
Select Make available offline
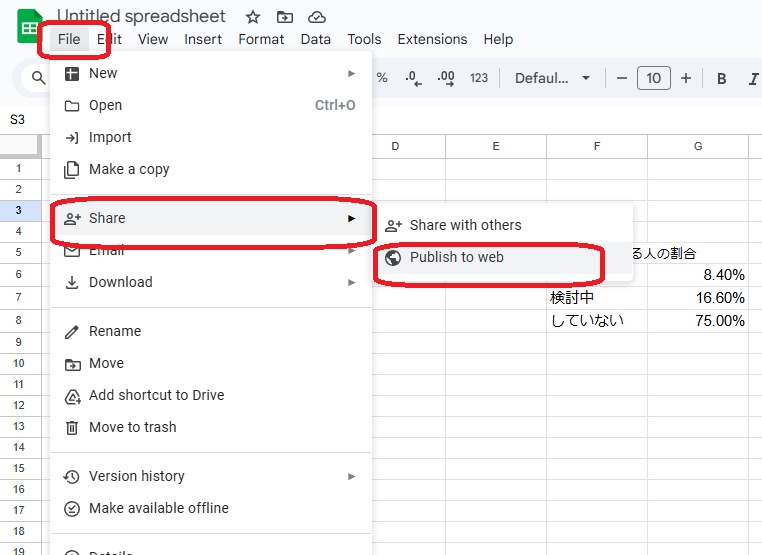[210, 508]
